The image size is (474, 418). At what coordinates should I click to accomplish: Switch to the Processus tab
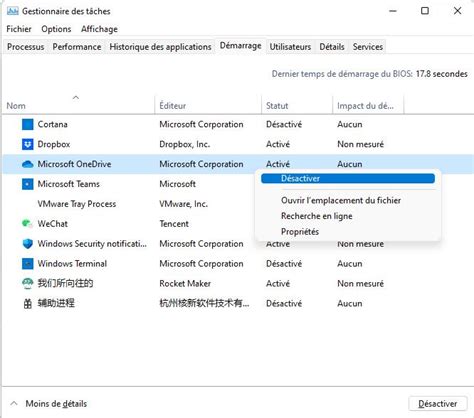26,47
